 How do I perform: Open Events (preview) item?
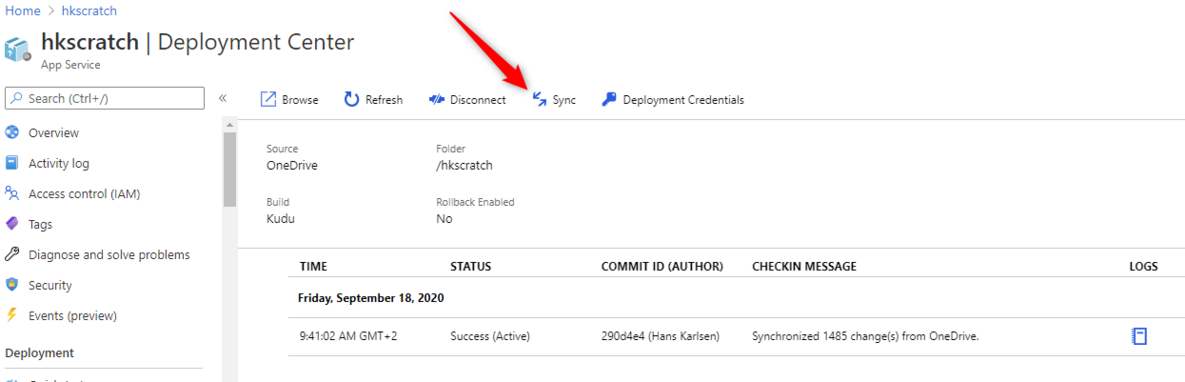tap(61, 315)
